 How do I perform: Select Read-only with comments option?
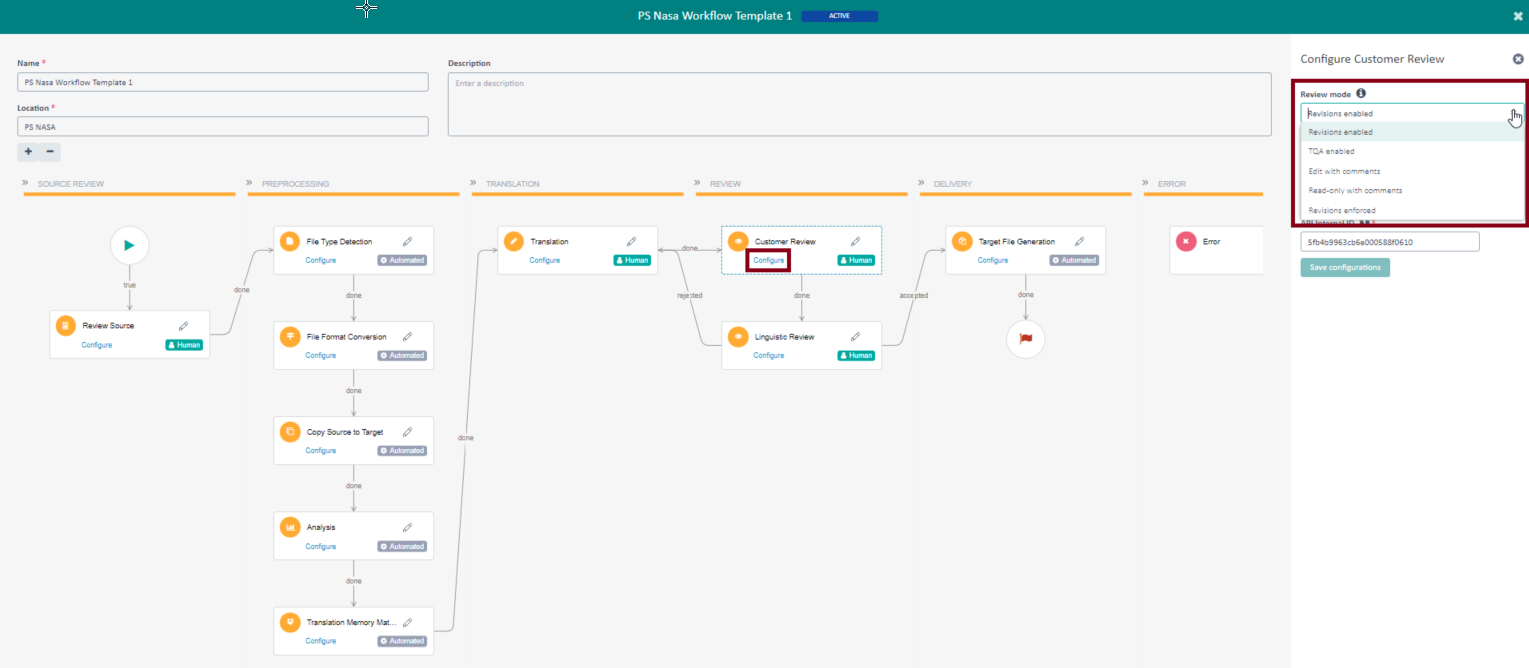1412,190
